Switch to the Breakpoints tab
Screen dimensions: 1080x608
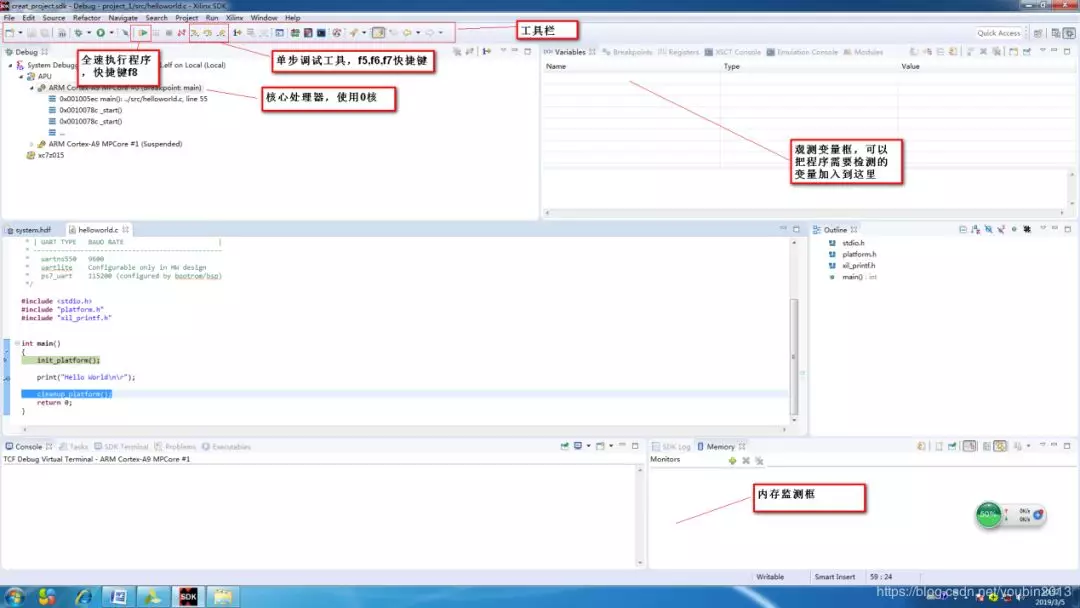[x=627, y=52]
